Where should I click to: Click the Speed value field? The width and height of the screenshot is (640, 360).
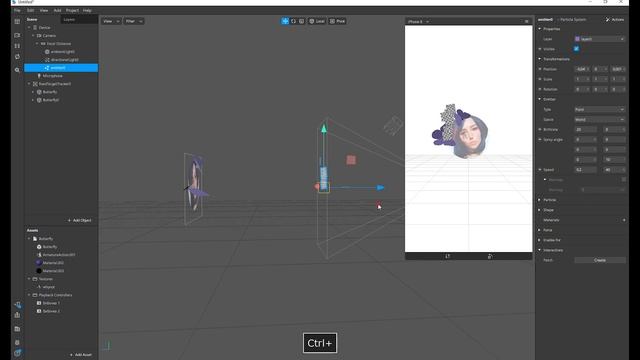[585, 170]
